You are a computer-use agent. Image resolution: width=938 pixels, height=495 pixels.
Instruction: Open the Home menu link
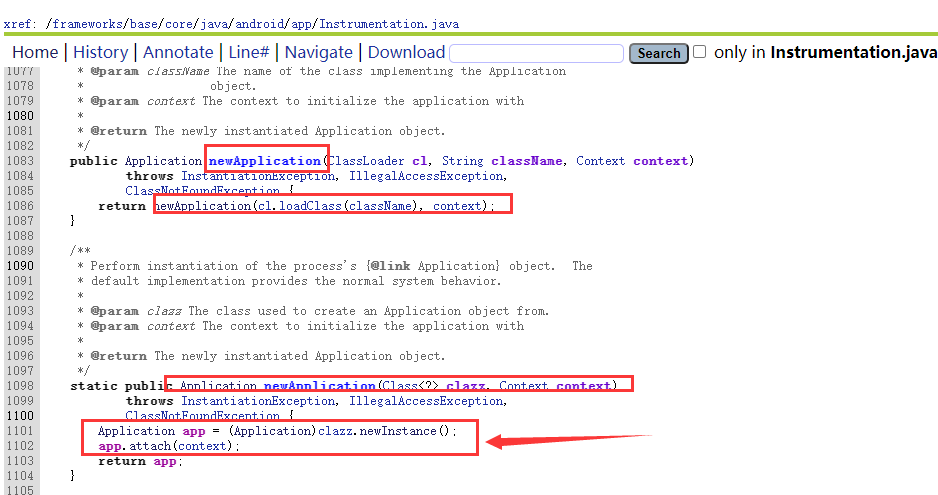pos(35,52)
